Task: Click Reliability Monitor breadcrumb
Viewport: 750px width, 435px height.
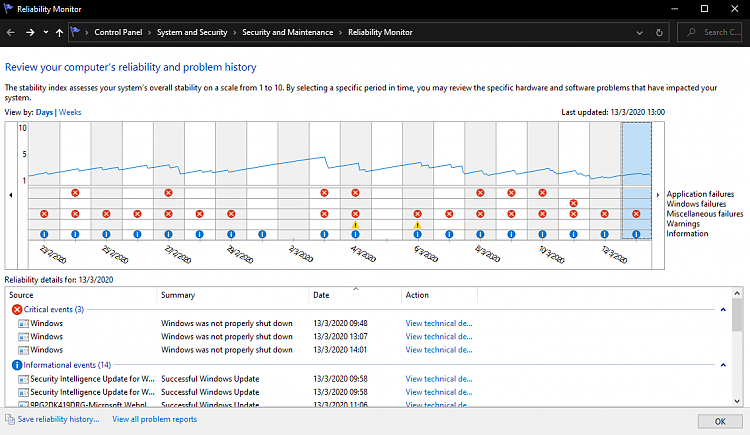Action: pos(380,33)
